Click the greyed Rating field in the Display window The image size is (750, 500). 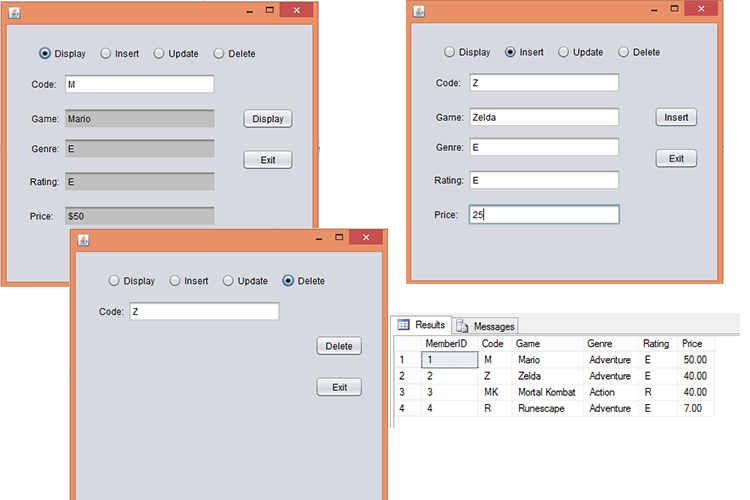click(x=140, y=182)
